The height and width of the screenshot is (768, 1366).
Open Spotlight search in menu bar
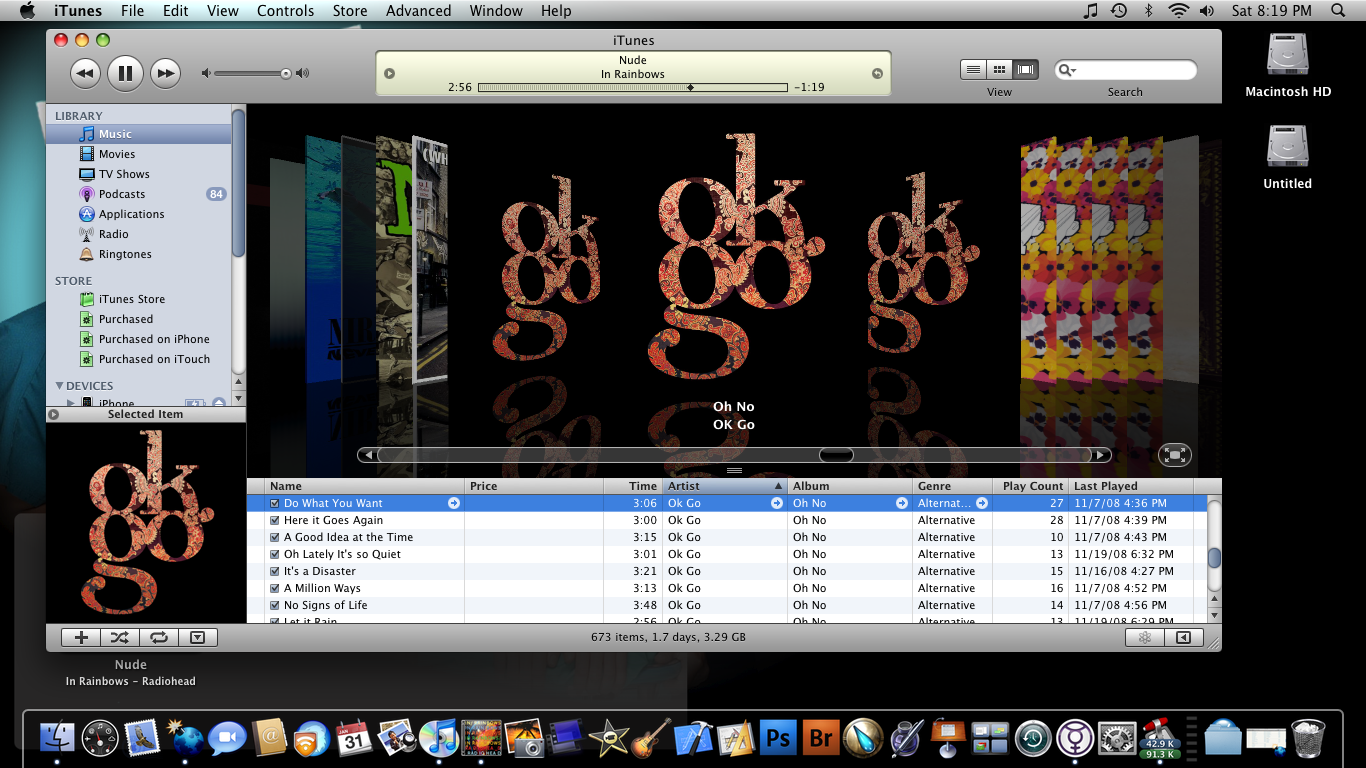[x=1338, y=11]
